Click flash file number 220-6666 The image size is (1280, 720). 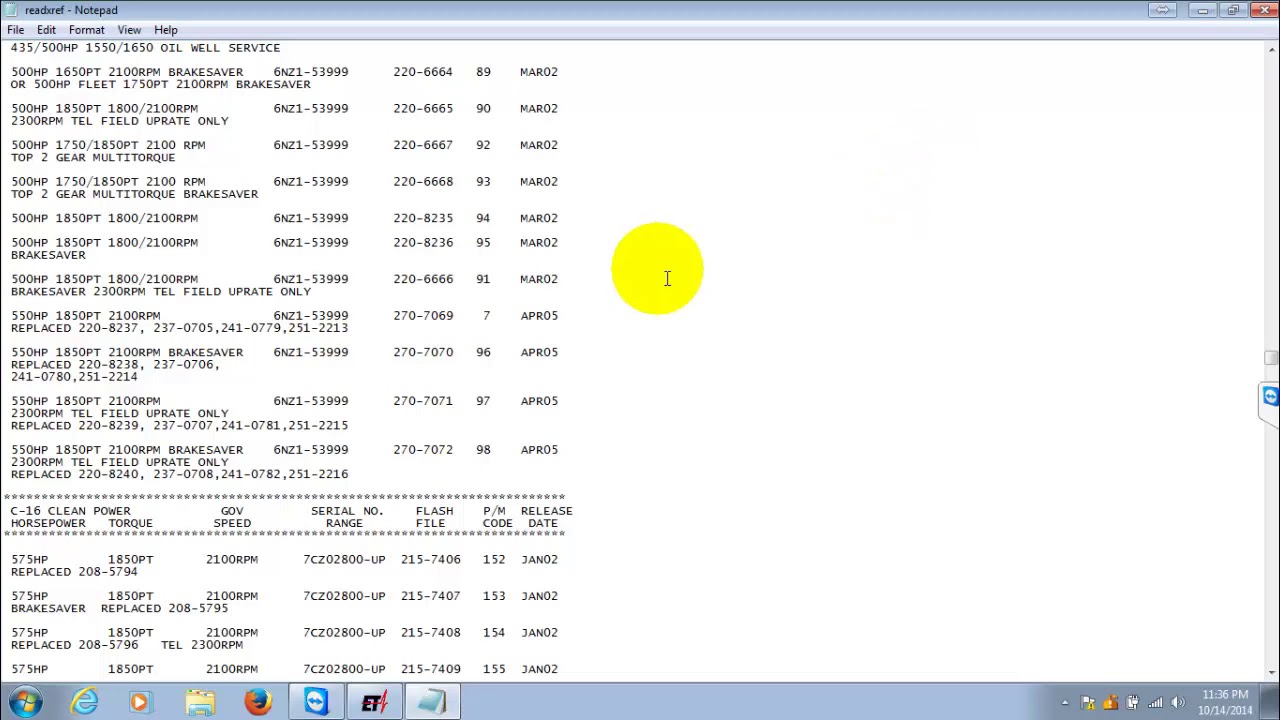click(423, 279)
